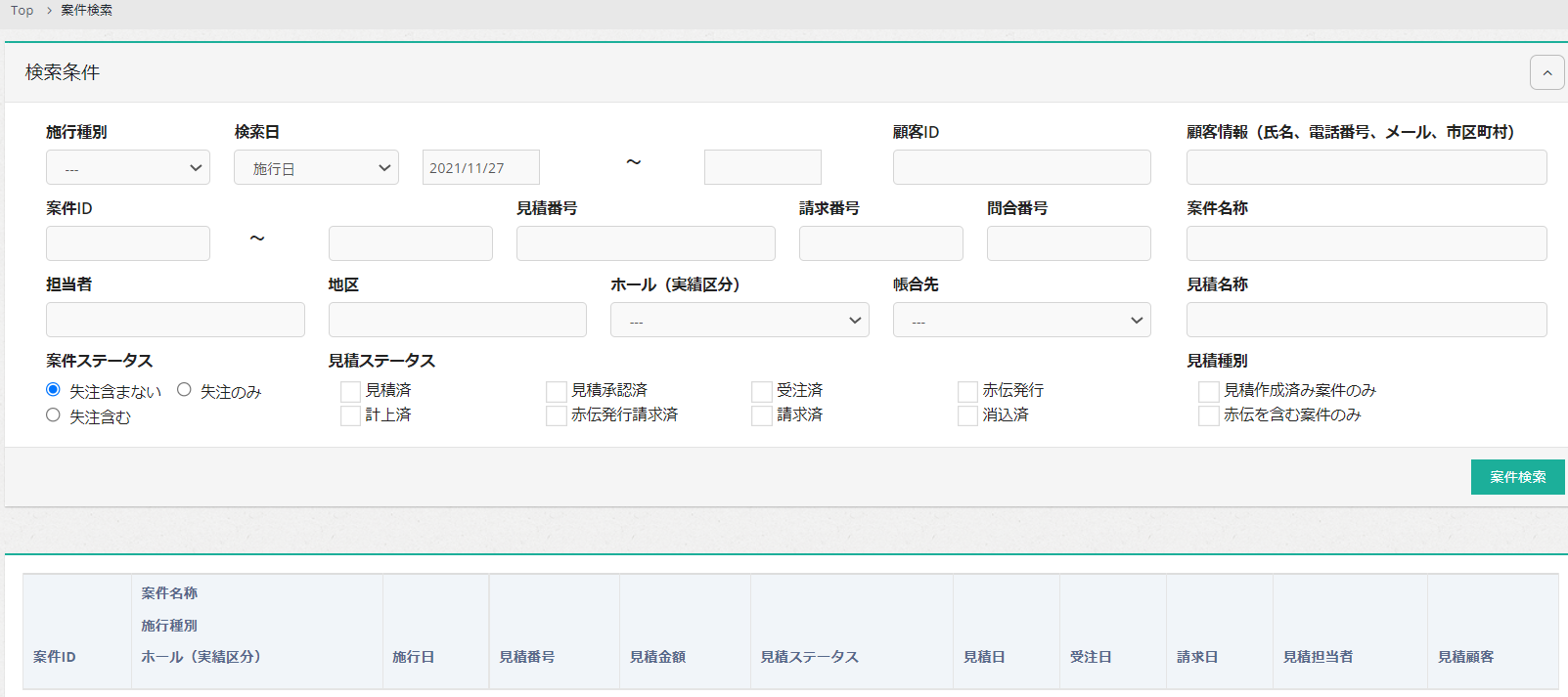
Task: Click the 見積金額 column header
Action: [x=657, y=657]
